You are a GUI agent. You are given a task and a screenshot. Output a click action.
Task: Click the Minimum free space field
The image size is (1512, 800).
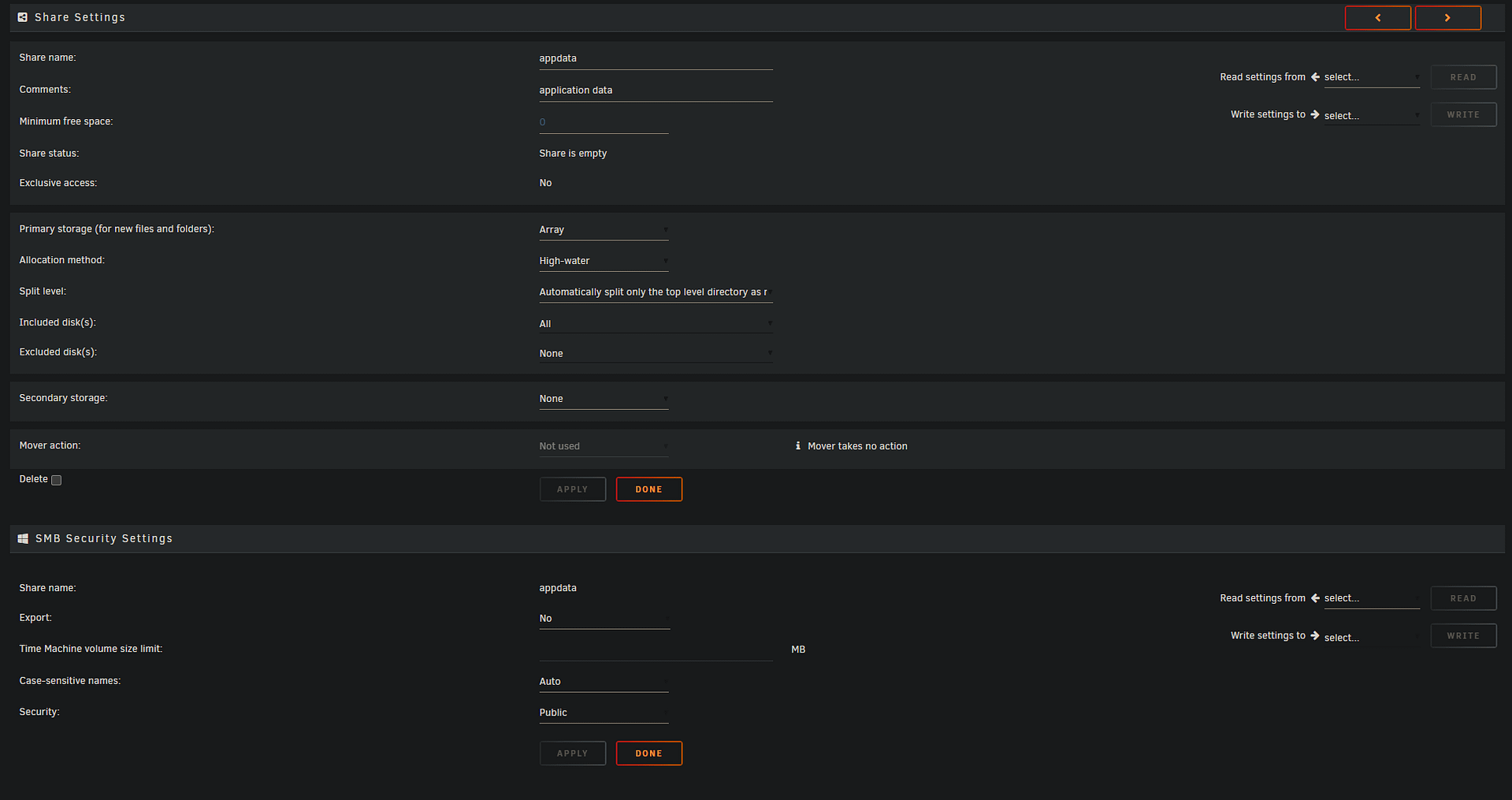[604, 122]
